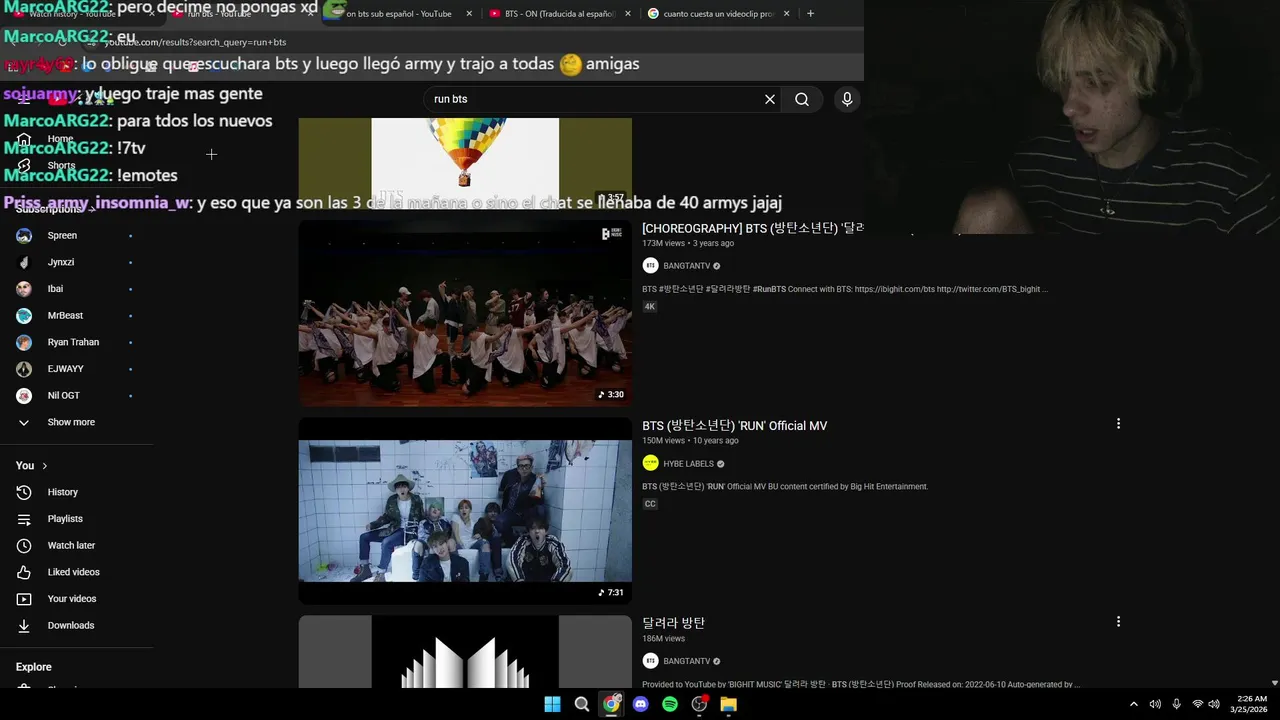Switch to 'cuanto cuesta un videoclip' tab
The height and width of the screenshot is (720, 1280).
(716, 14)
